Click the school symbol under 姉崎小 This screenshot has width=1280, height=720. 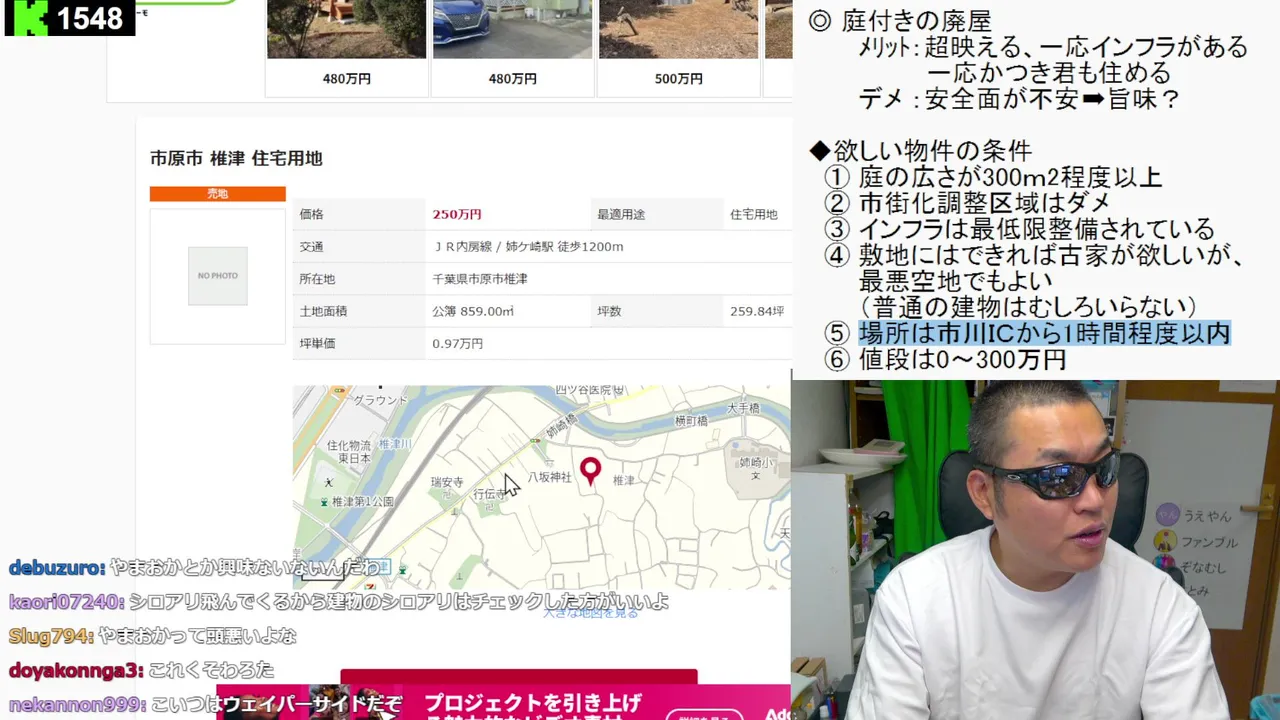[x=755, y=476]
